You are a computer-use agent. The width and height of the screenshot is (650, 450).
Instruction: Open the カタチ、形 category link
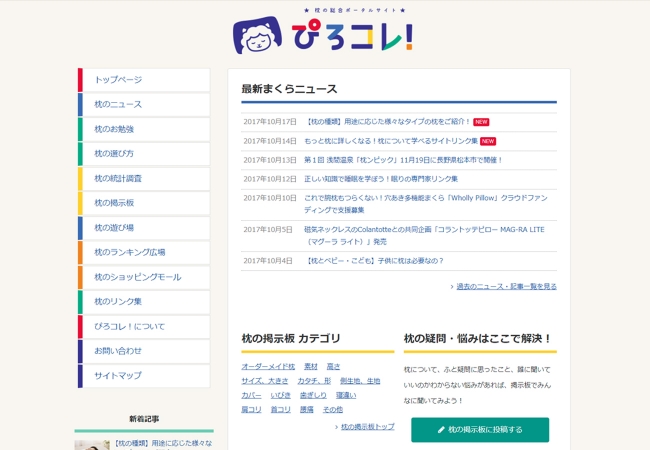314,381
